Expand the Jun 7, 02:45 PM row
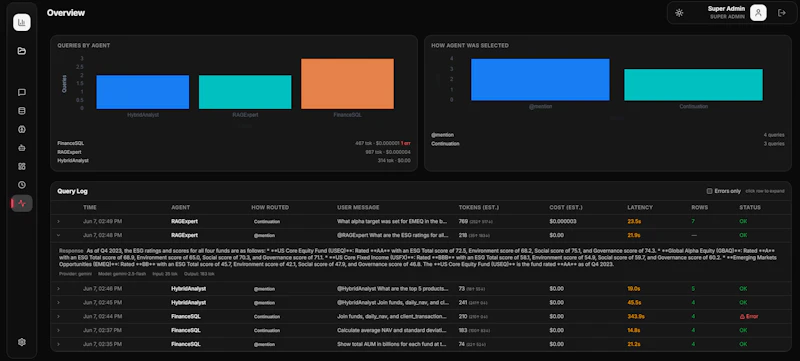Viewport: 800px width, 361px height. [x=58, y=302]
